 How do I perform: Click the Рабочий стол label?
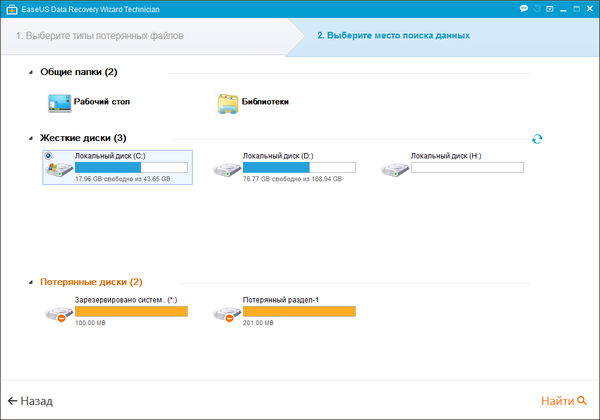pos(102,102)
